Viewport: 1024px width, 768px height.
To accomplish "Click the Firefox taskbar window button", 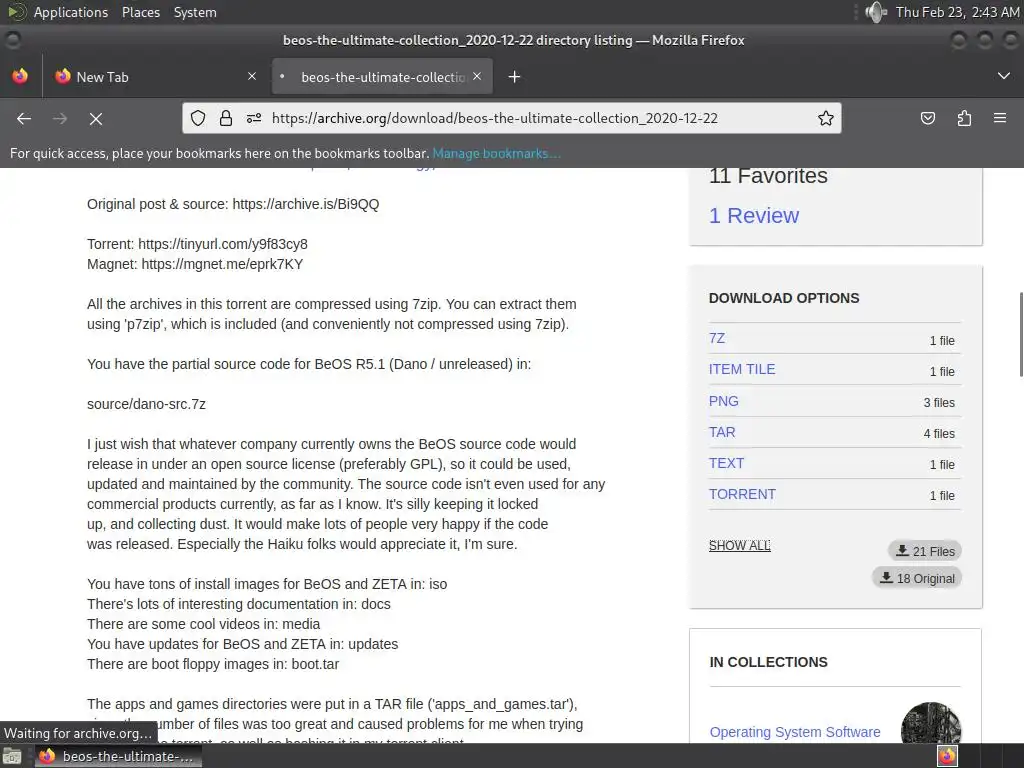I will 119,756.
